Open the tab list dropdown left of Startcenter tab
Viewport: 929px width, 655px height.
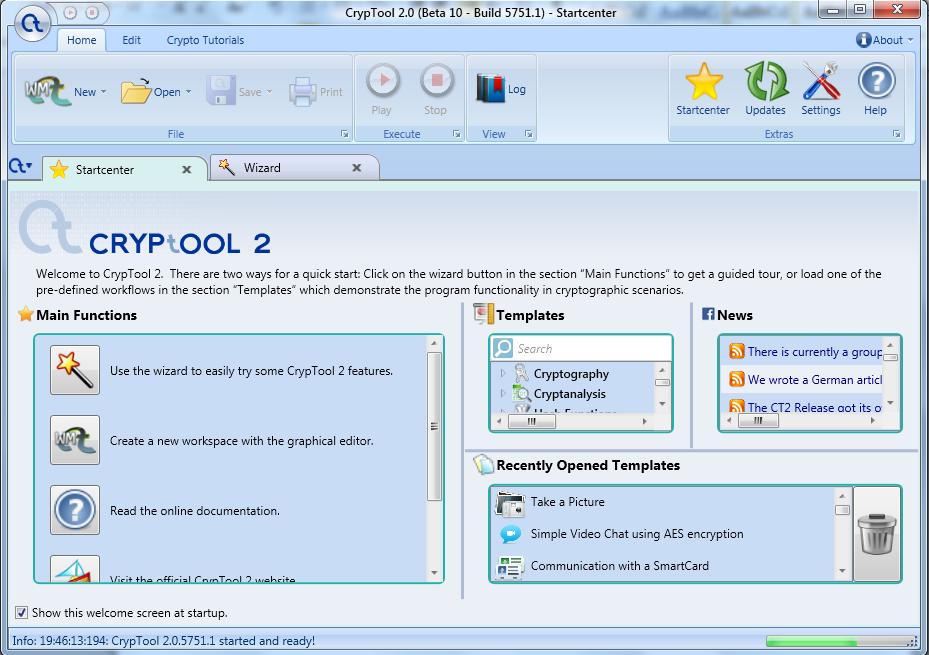[21, 167]
